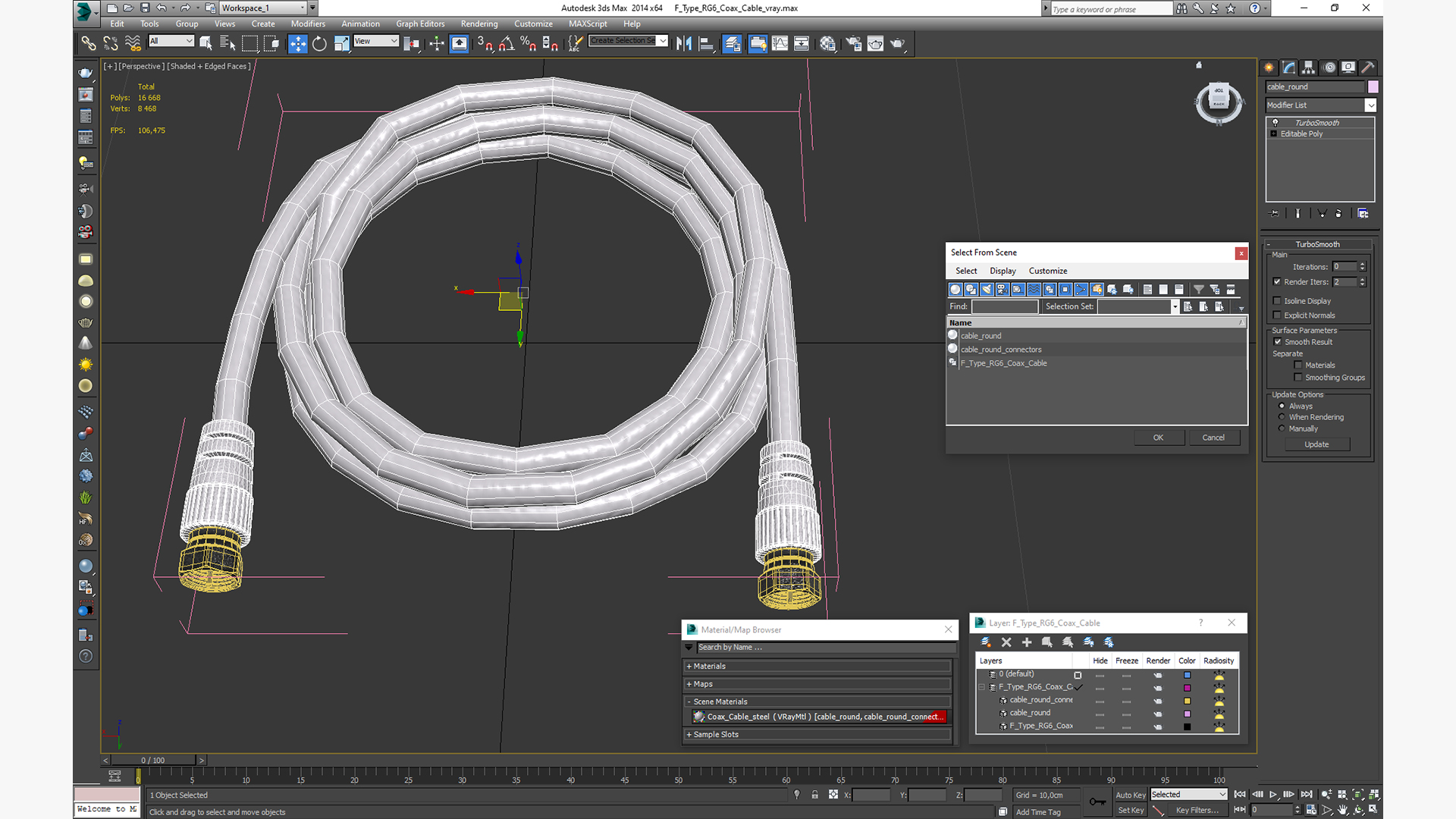Expand the Materials group in browser
This screenshot has height=819, width=1456.
pos(817,667)
